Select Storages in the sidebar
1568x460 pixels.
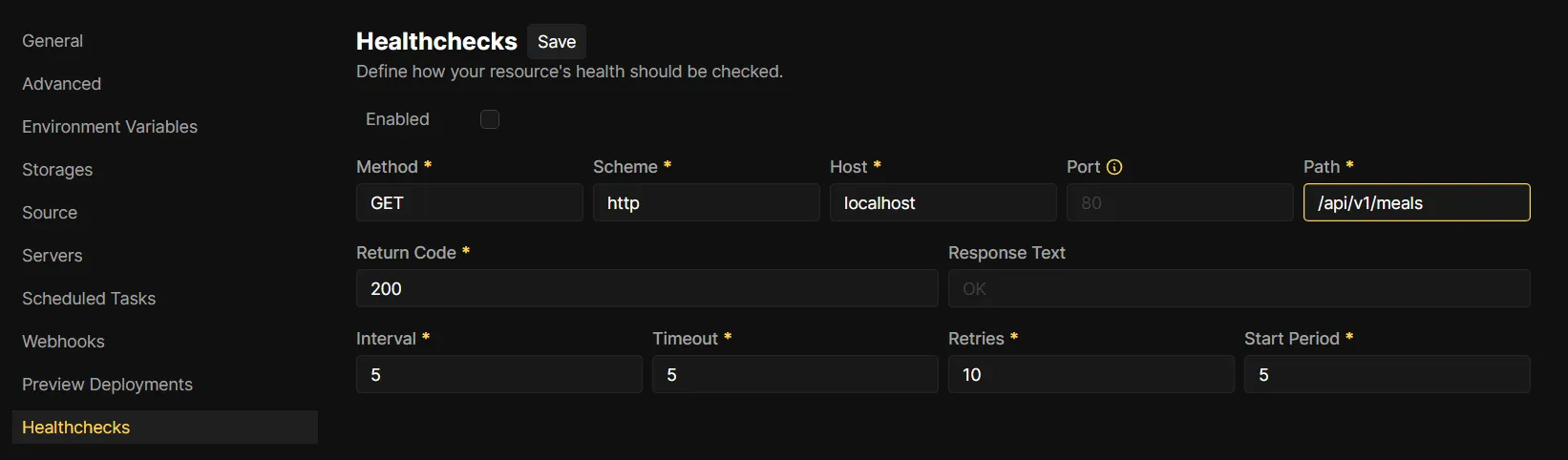pyautogui.click(x=57, y=170)
